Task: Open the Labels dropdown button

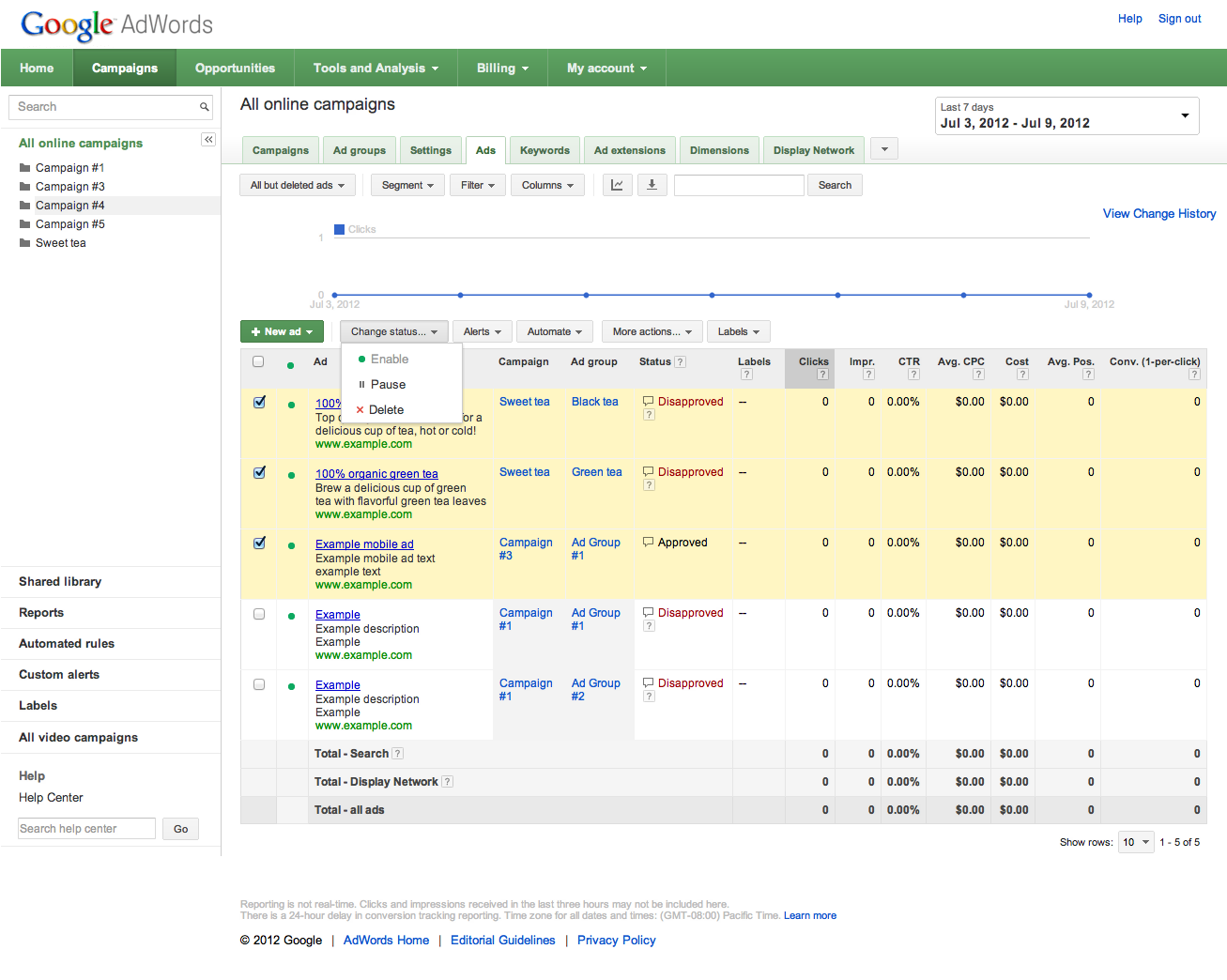Action: (x=739, y=331)
